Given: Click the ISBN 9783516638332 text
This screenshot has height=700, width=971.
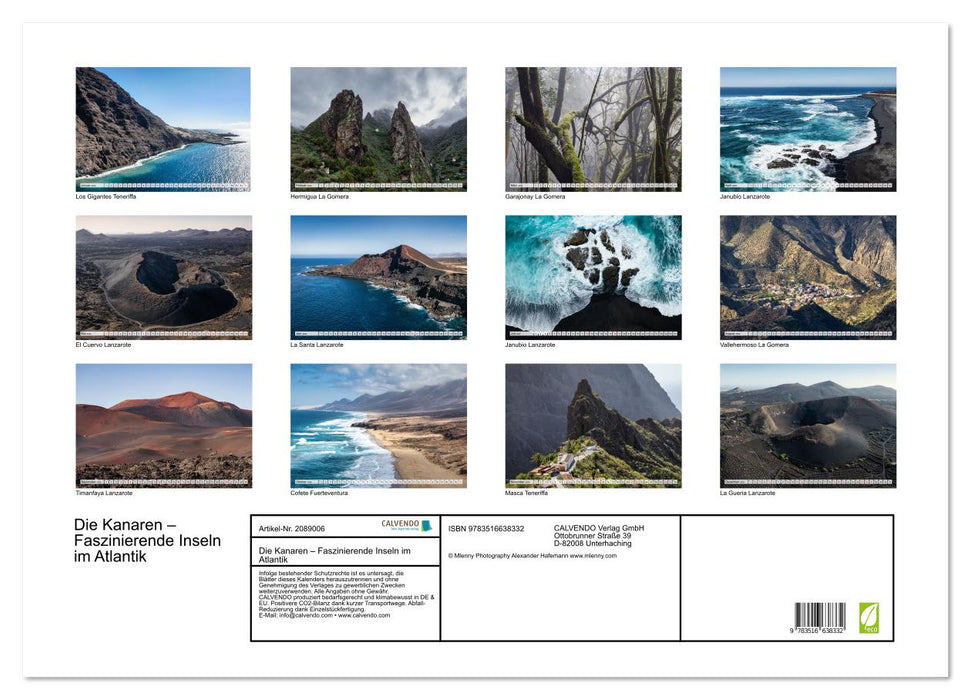Looking at the screenshot, I should [x=486, y=528].
